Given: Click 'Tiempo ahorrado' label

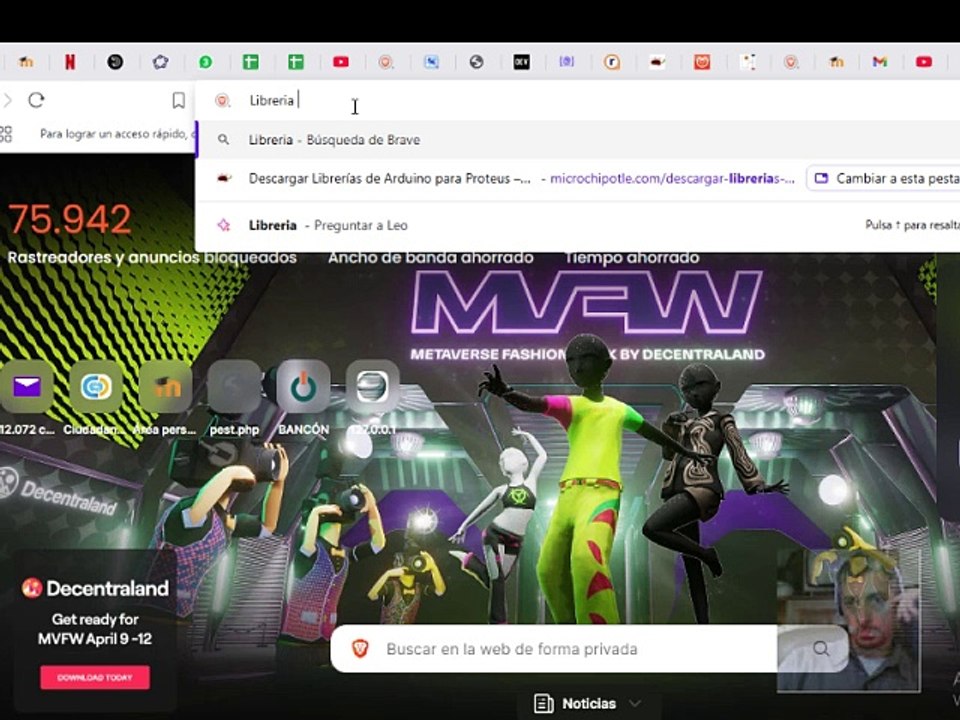Looking at the screenshot, I should tap(632, 258).
